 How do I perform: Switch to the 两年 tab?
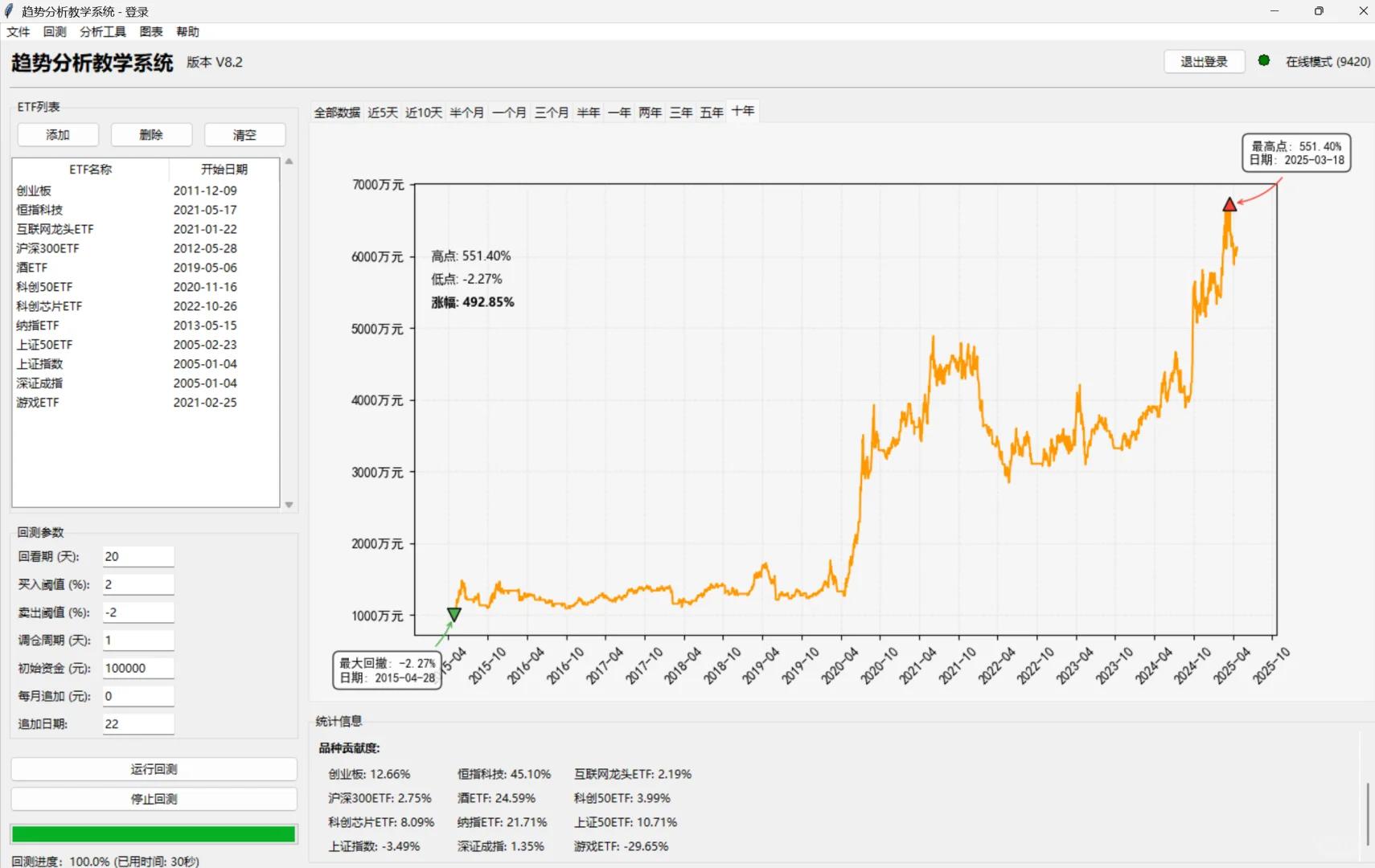point(650,113)
